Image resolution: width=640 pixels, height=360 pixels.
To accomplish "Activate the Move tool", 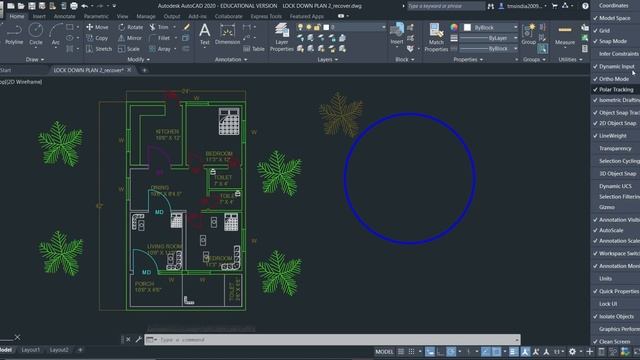I will click(97, 27).
